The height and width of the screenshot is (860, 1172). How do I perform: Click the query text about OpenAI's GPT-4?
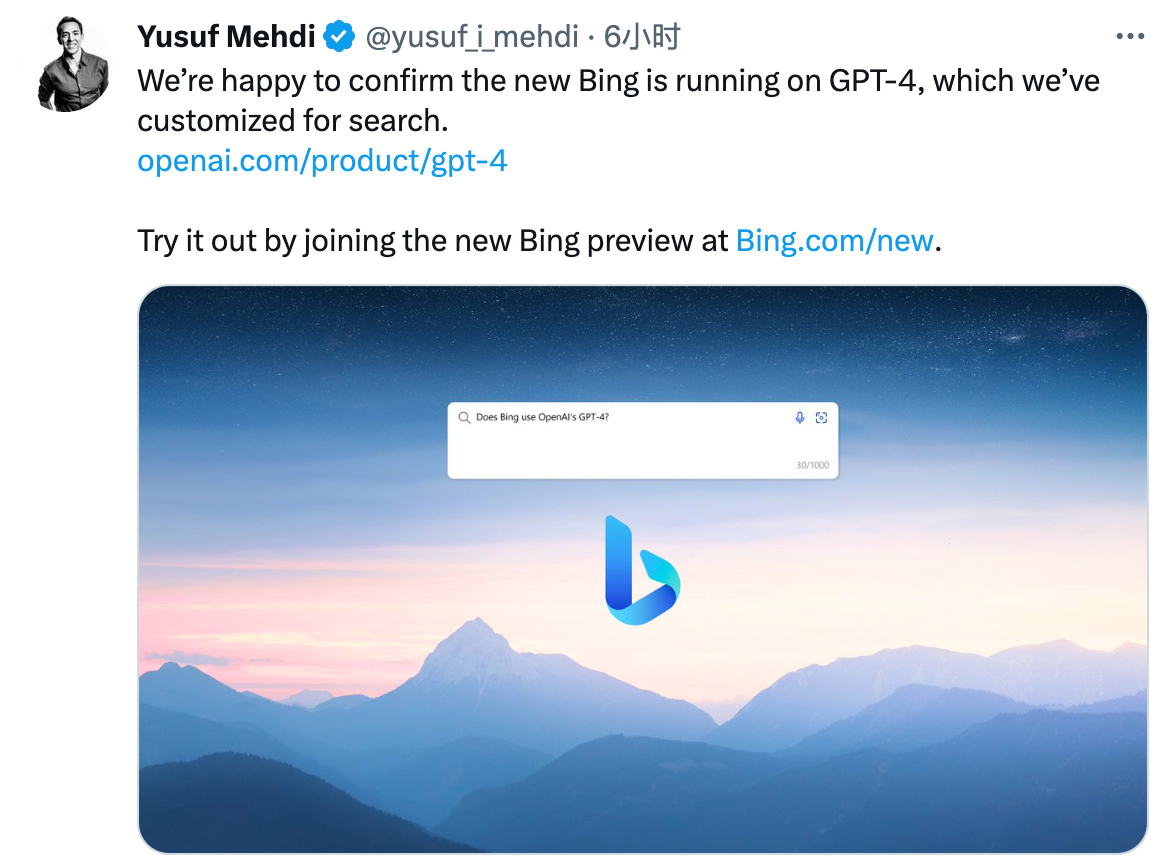click(543, 418)
